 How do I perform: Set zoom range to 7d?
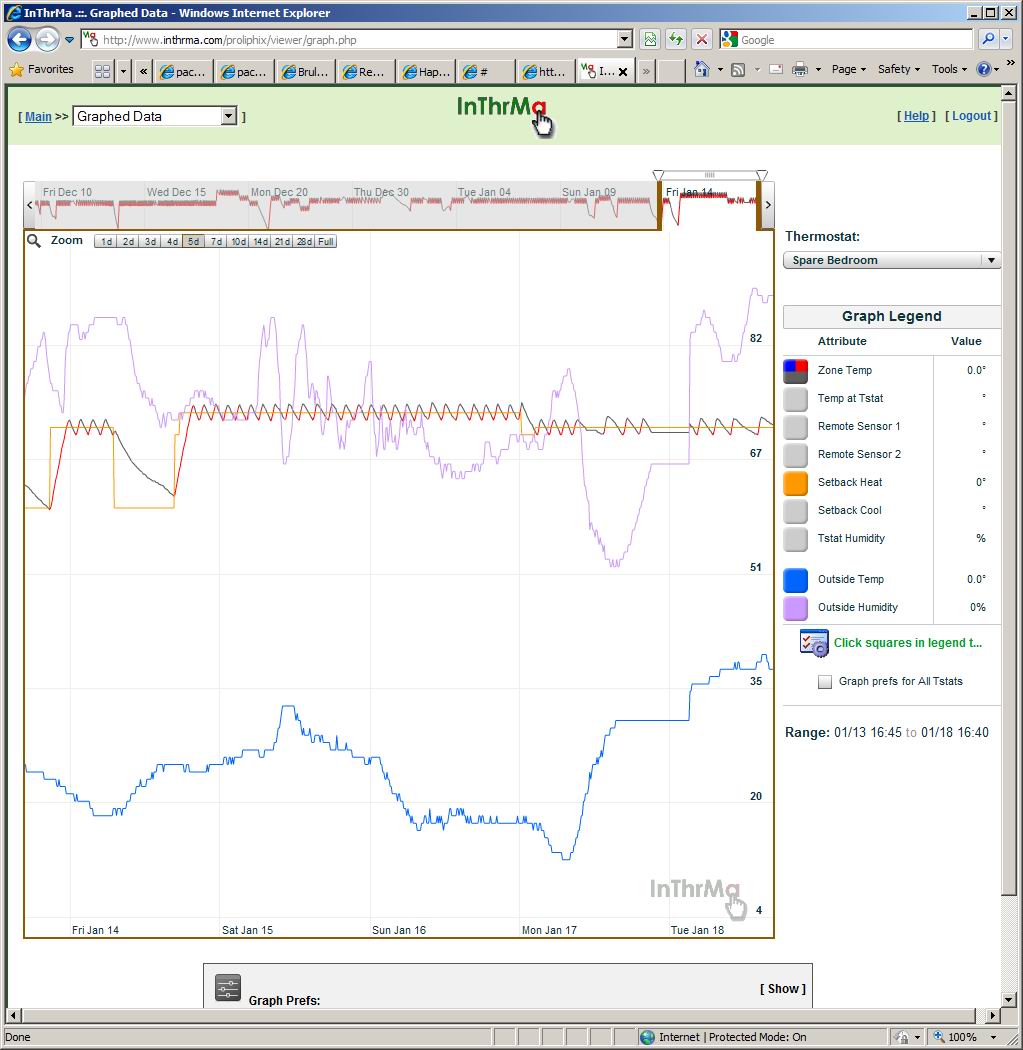click(215, 241)
